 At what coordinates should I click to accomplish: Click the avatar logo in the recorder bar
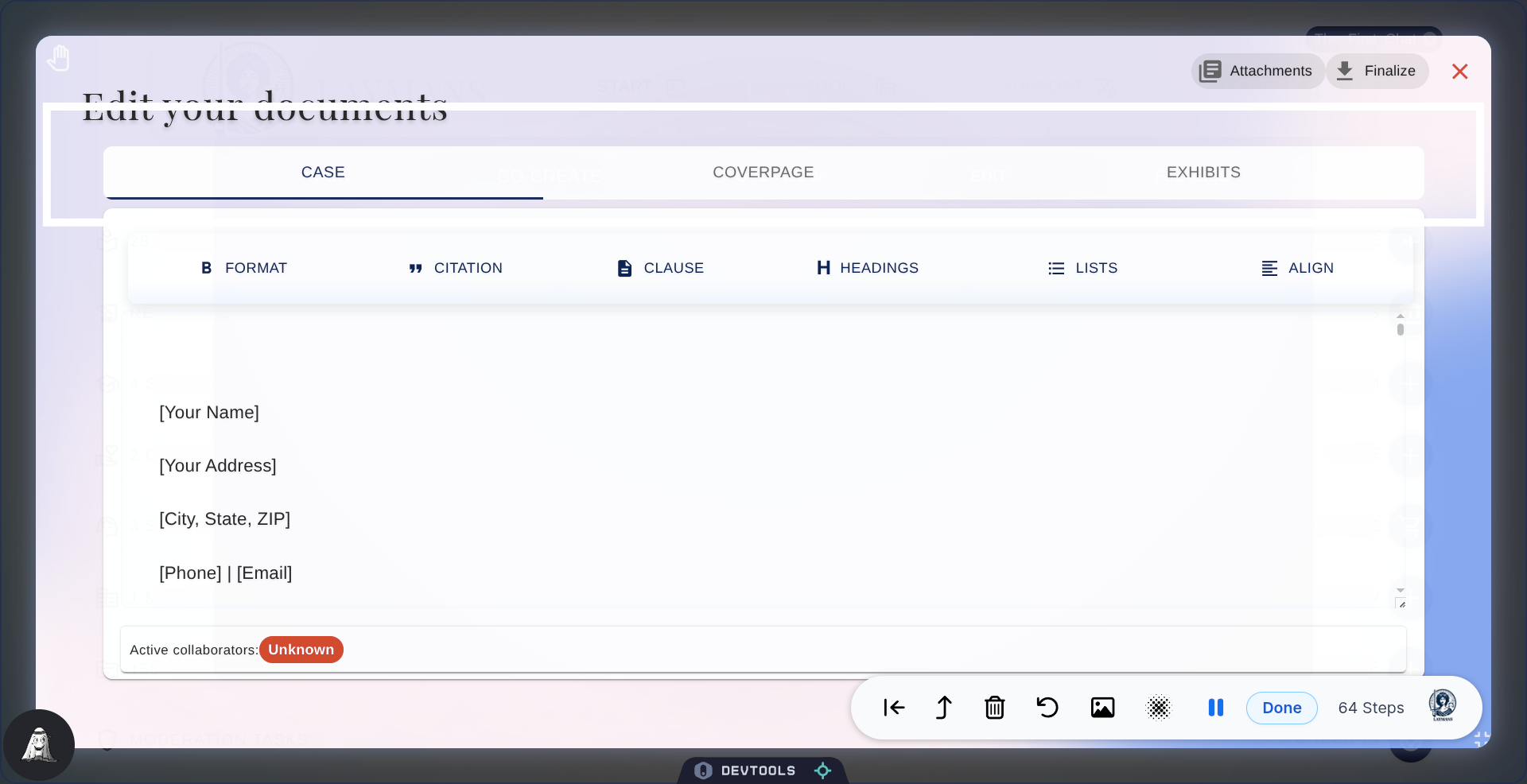1443,706
